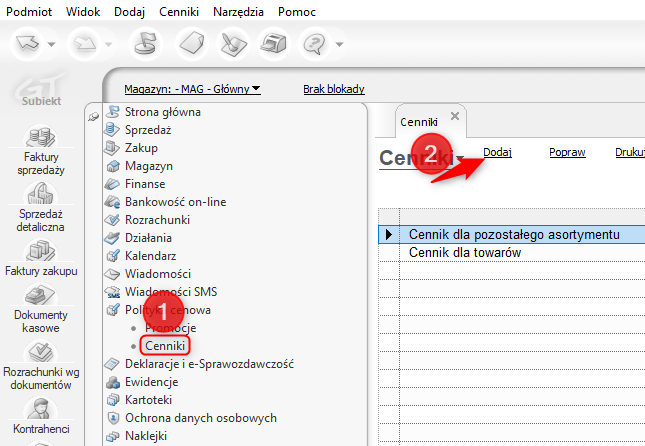Select the Cennik dla towarów row
The width and height of the screenshot is (645, 446).
coord(512,252)
